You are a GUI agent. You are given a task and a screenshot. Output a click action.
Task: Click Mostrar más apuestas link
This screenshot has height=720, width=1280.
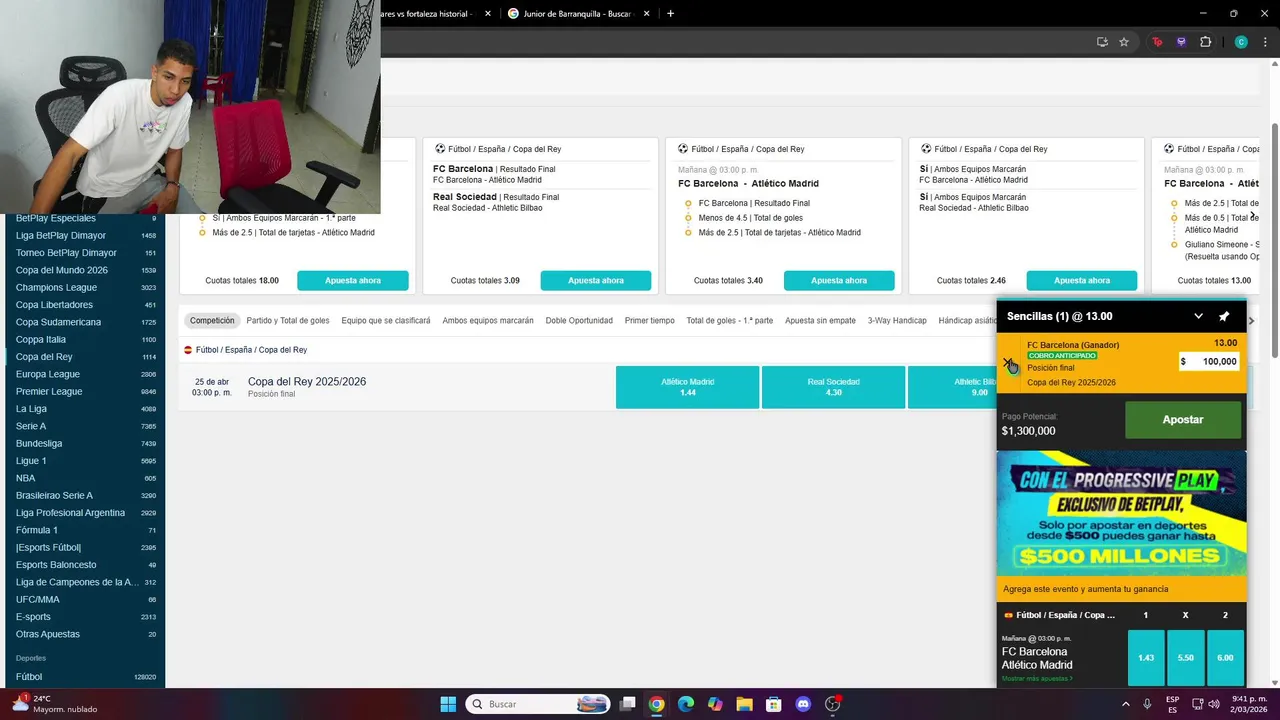pyautogui.click(x=1037, y=679)
